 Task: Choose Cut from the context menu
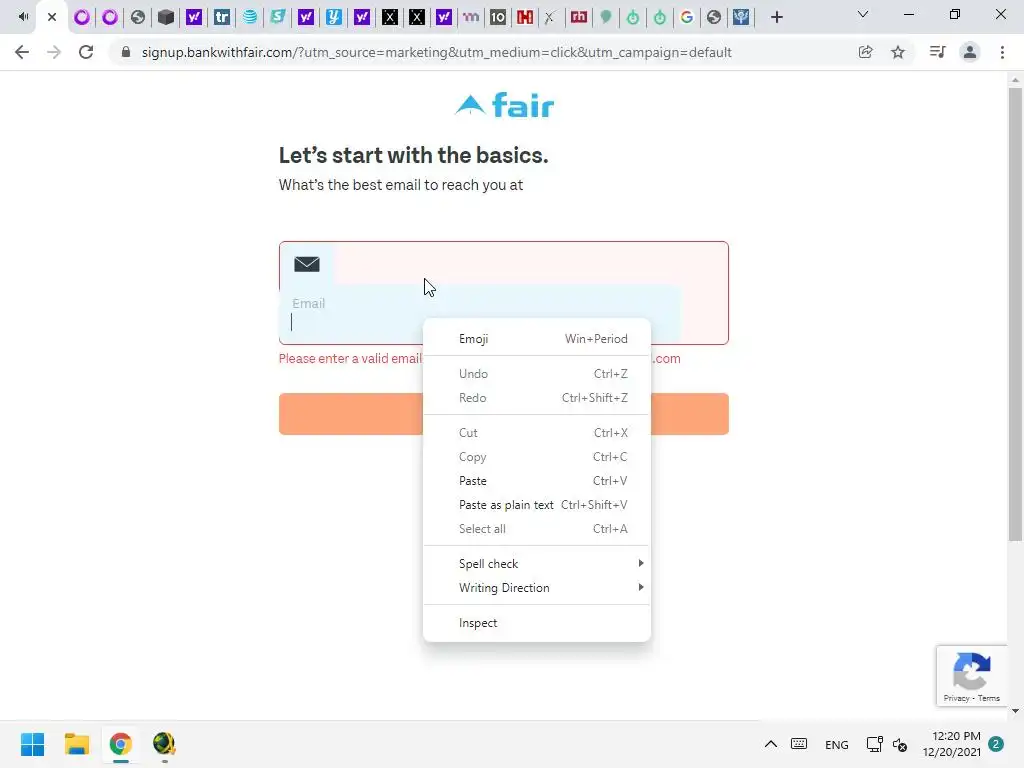[x=537, y=433]
